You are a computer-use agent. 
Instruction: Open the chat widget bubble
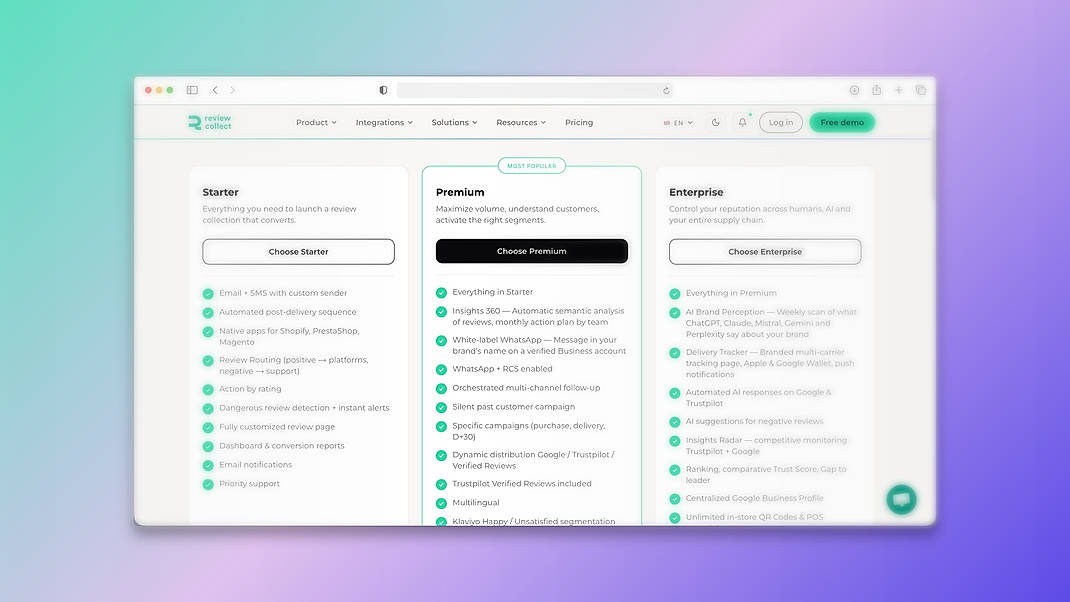pyautogui.click(x=901, y=500)
